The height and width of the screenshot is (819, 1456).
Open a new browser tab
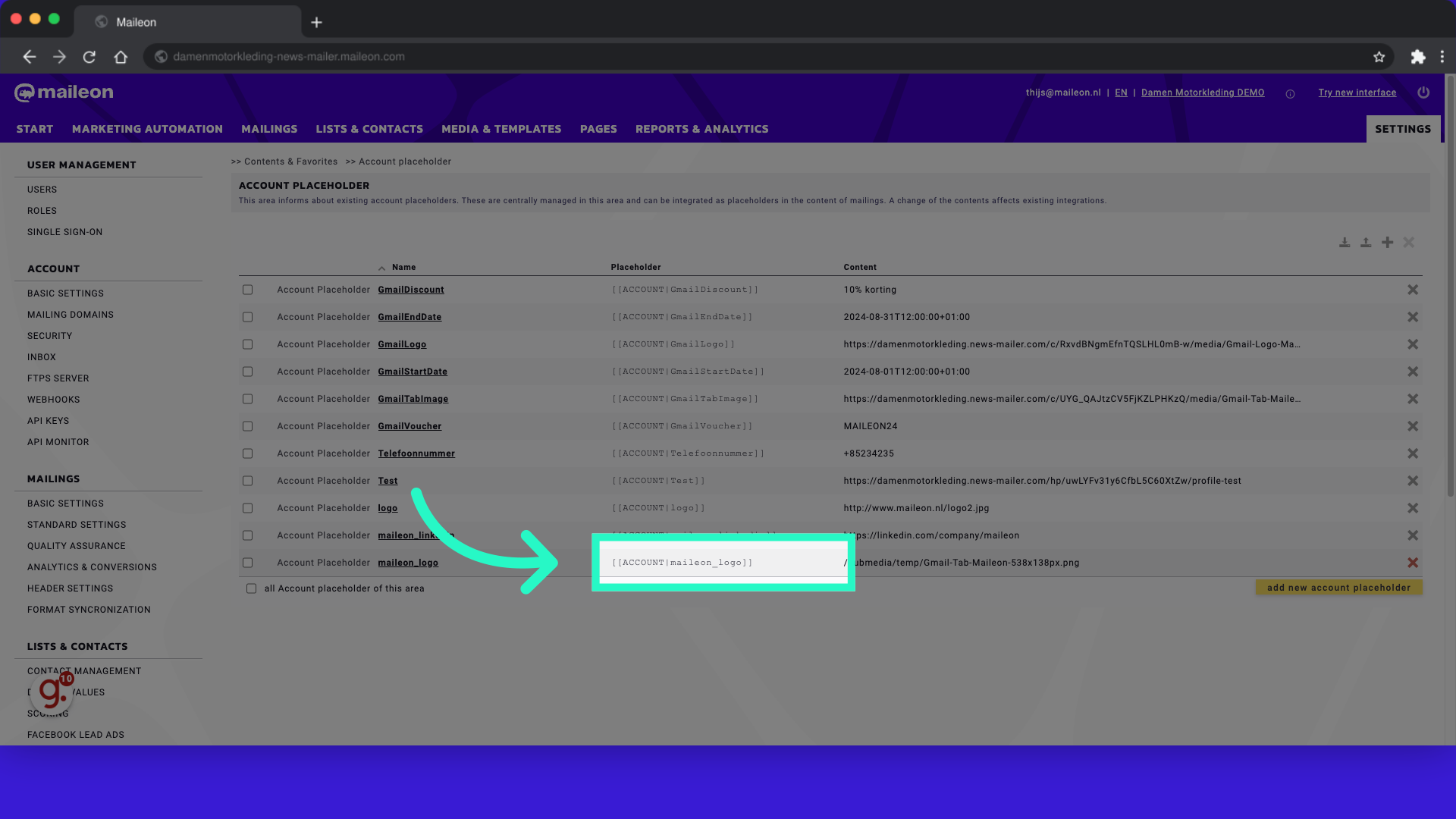click(x=316, y=23)
